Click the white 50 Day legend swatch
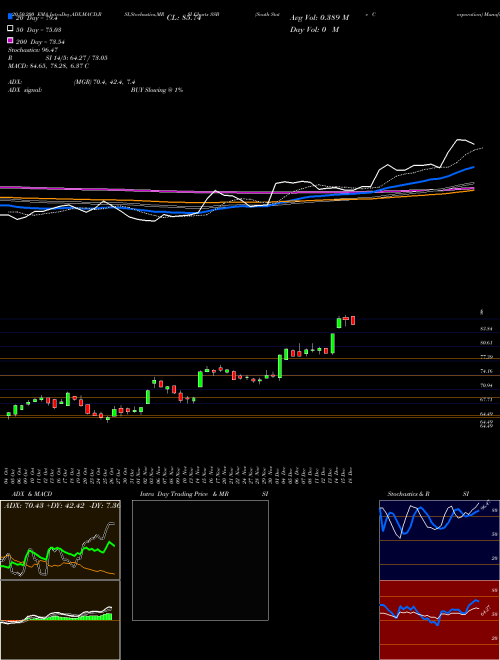Image resolution: width=500 pixels, height=660 pixels. pyautogui.click(x=10, y=29)
